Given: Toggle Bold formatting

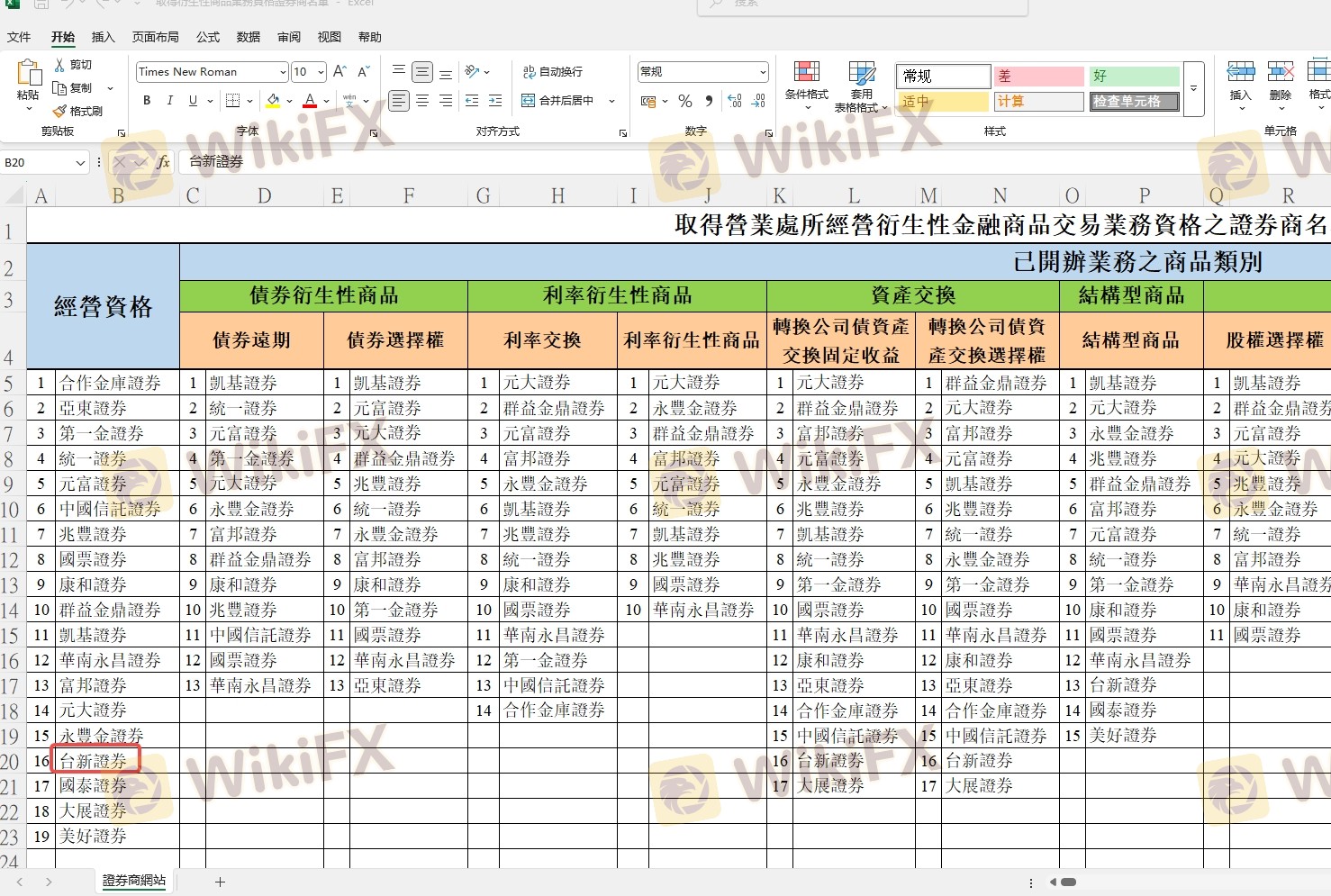Looking at the screenshot, I should 147,101.
